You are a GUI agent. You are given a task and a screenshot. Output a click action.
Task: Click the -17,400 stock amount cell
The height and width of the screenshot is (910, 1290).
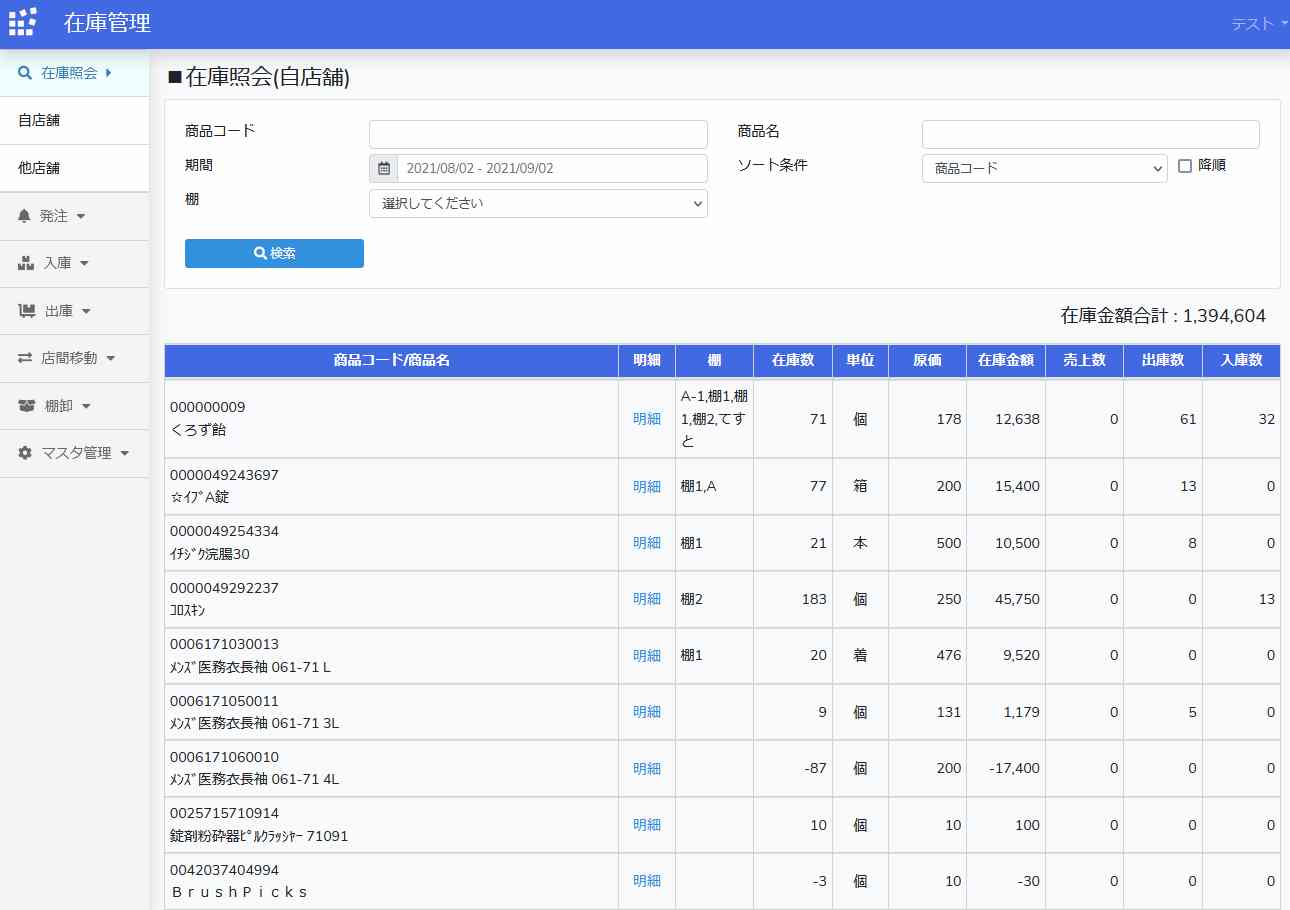point(1006,769)
